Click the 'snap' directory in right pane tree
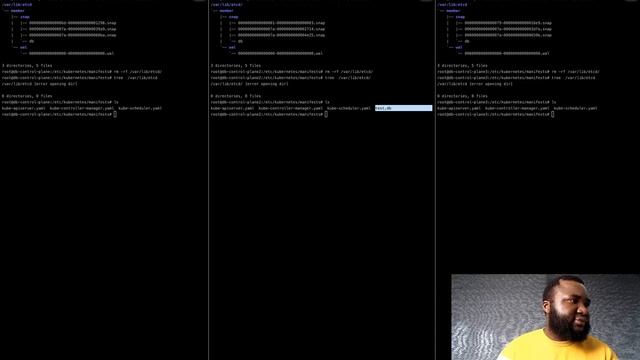Screen dimensions: 640x360 pyautogui.click(x=460, y=17)
